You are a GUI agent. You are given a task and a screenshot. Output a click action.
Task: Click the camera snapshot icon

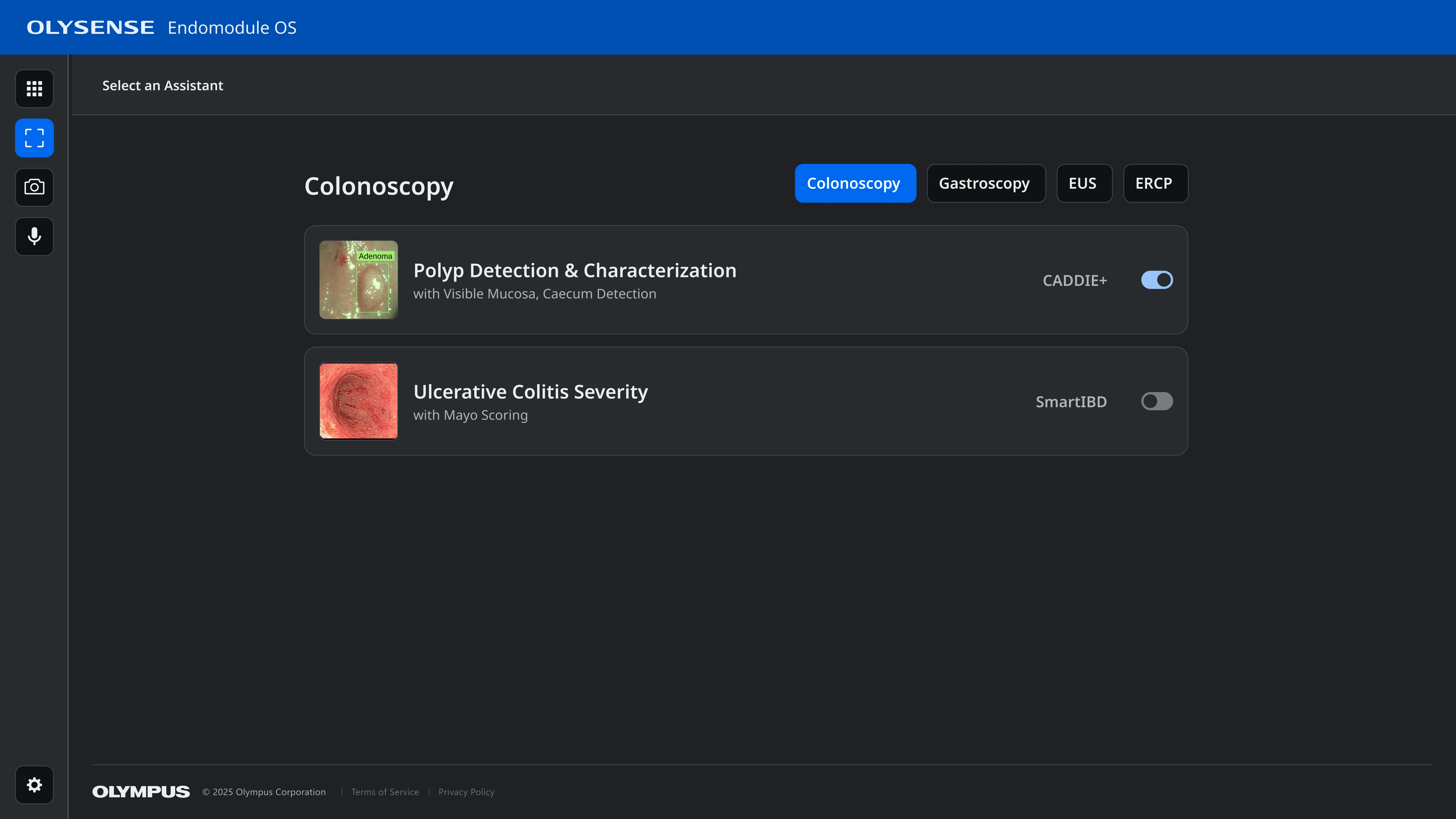click(34, 187)
